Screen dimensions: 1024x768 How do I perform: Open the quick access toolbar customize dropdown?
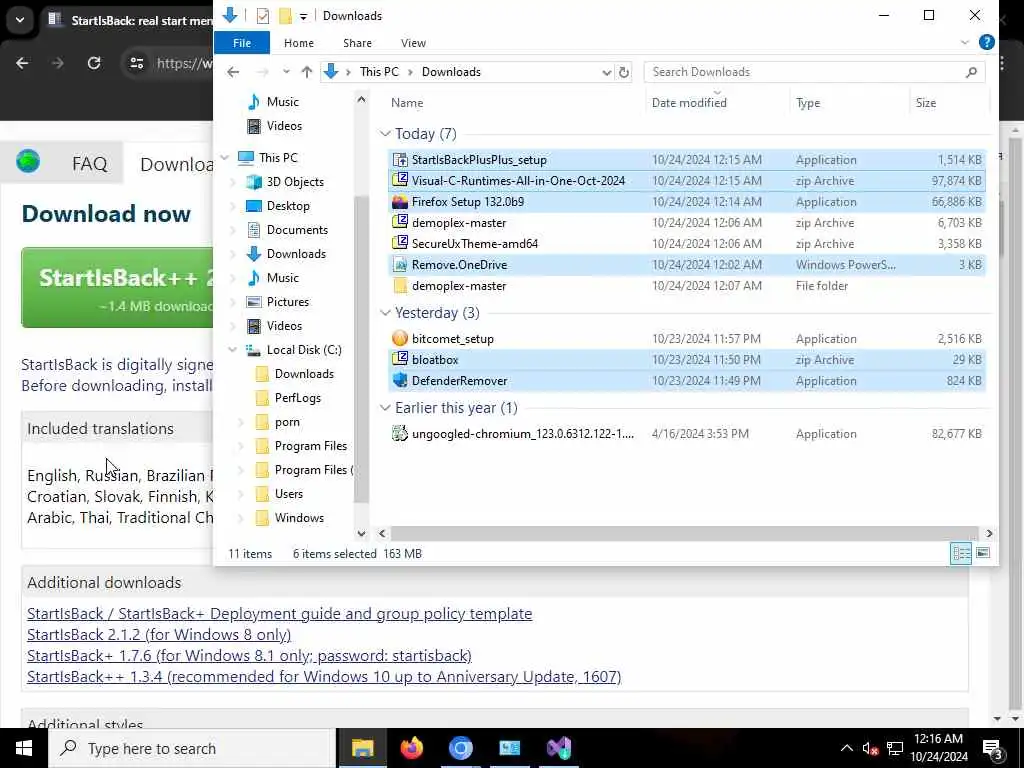(303, 16)
